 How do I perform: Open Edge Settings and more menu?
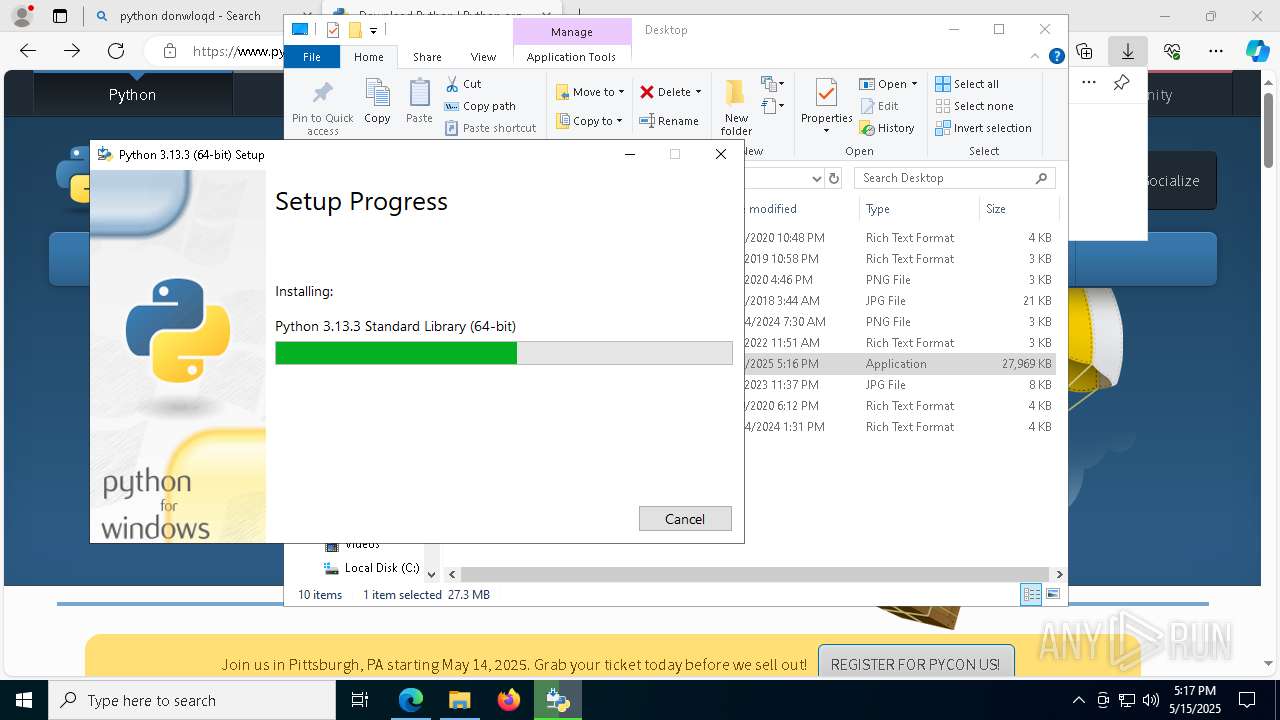click(x=1216, y=51)
